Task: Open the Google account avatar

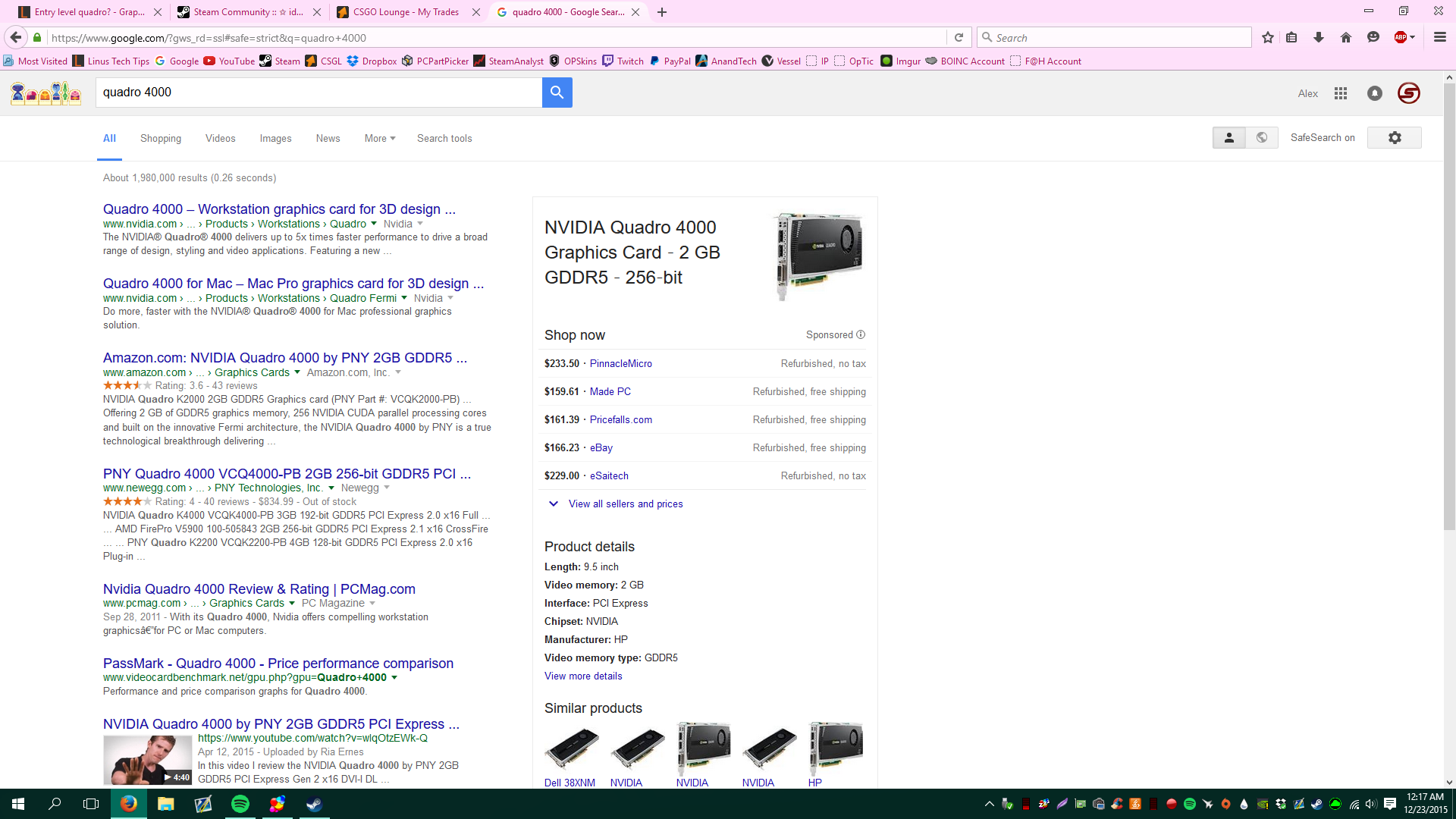Action: tap(1409, 93)
